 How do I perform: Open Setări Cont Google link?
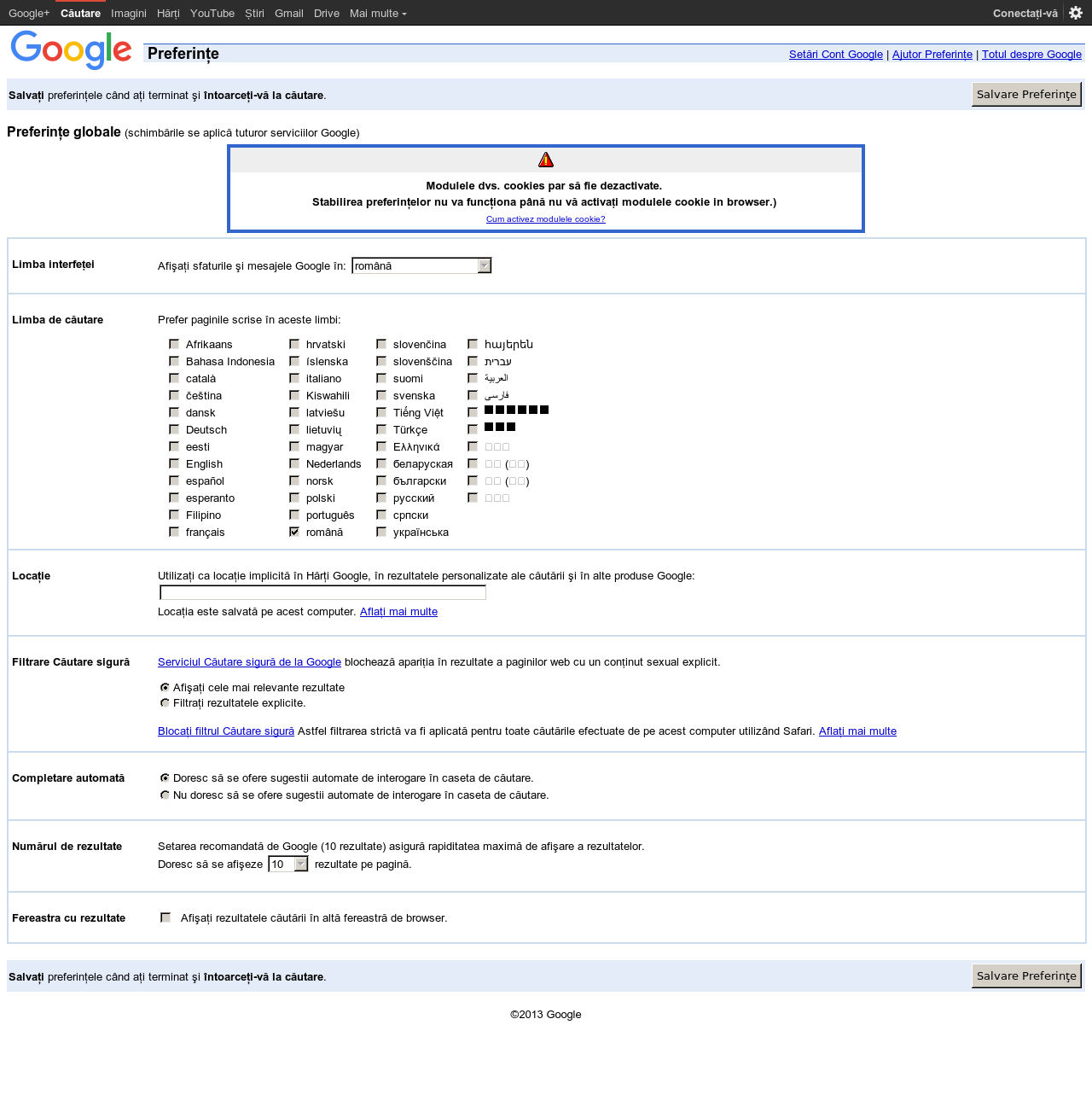pos(836,54)
